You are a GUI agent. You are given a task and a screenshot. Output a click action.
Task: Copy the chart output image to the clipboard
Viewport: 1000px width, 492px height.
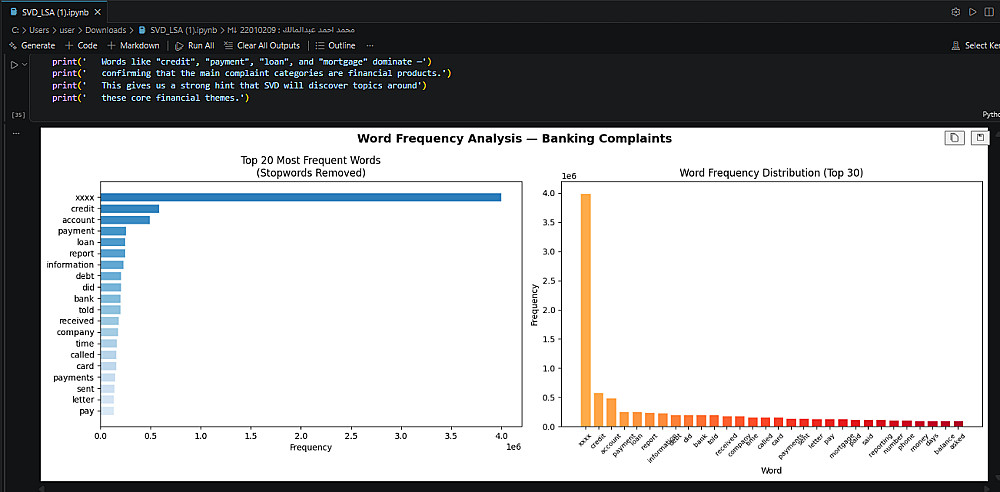click(x=955, y=138)
